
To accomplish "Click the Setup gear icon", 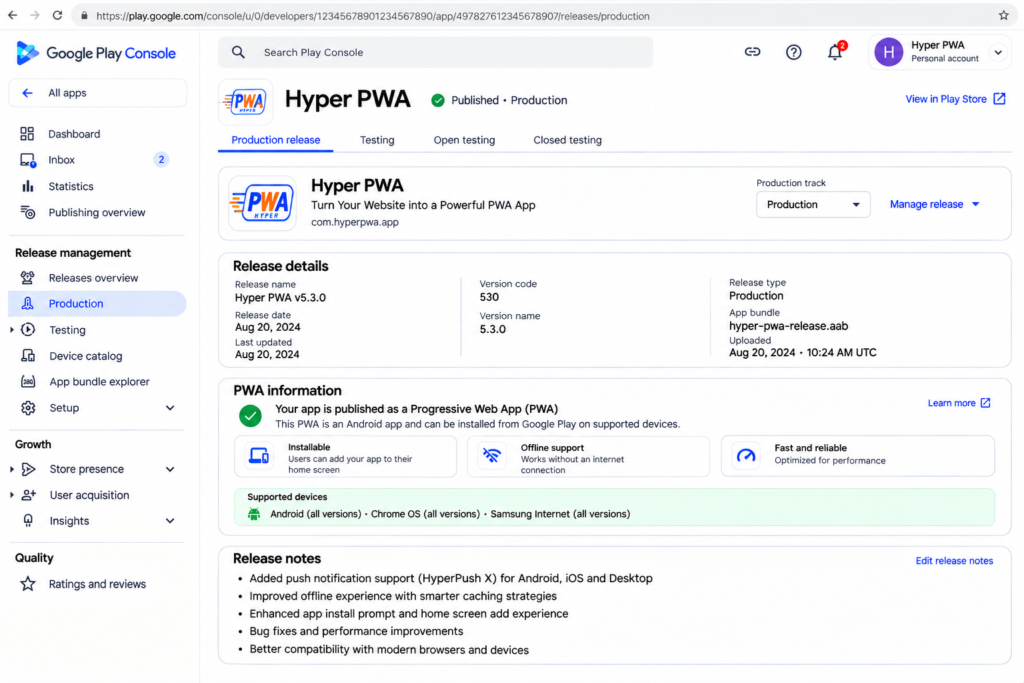I will (28, 407).
